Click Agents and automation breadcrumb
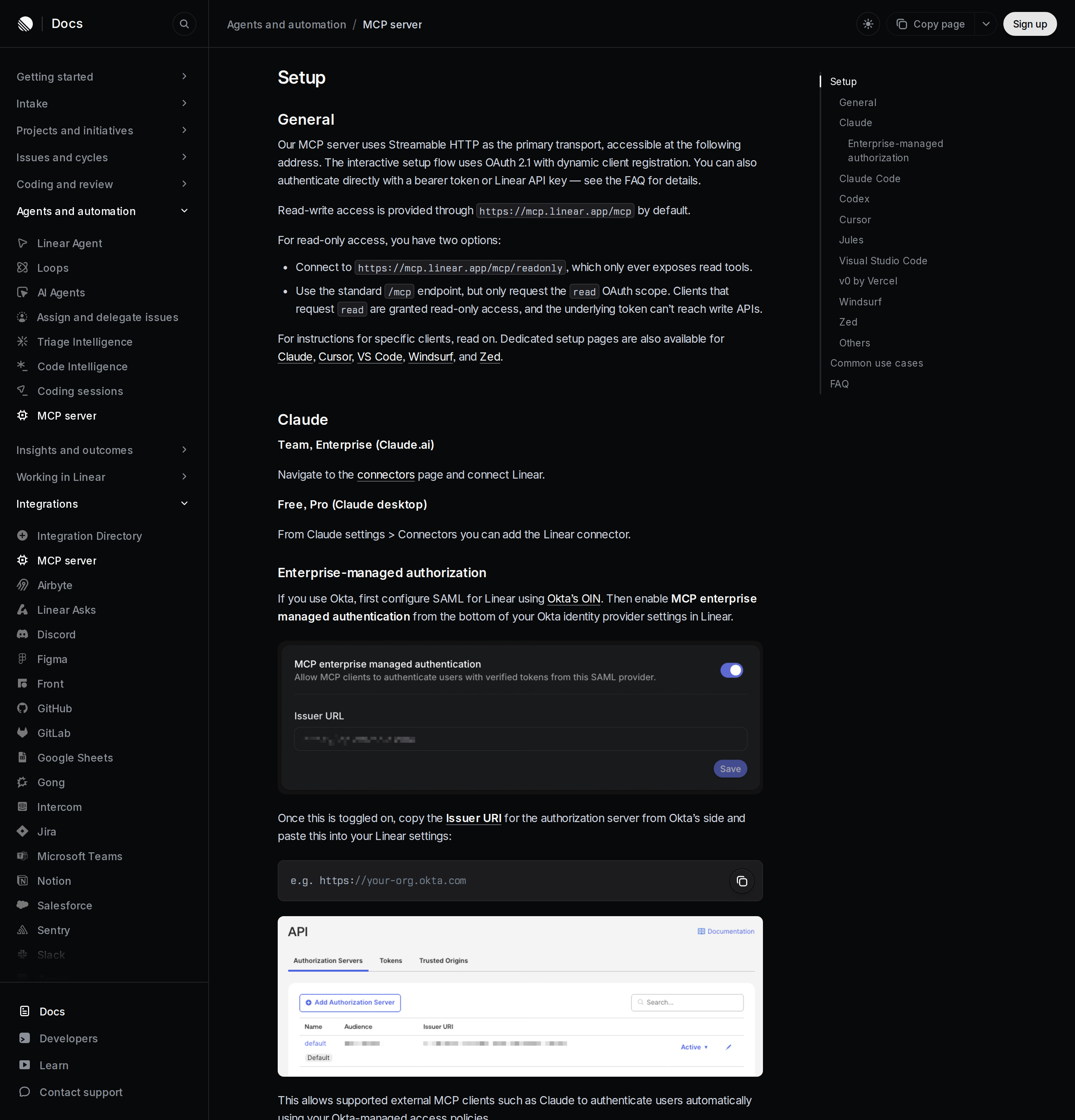The height and width of the screenshot is (1120, 1075). [x=286, y=25]
